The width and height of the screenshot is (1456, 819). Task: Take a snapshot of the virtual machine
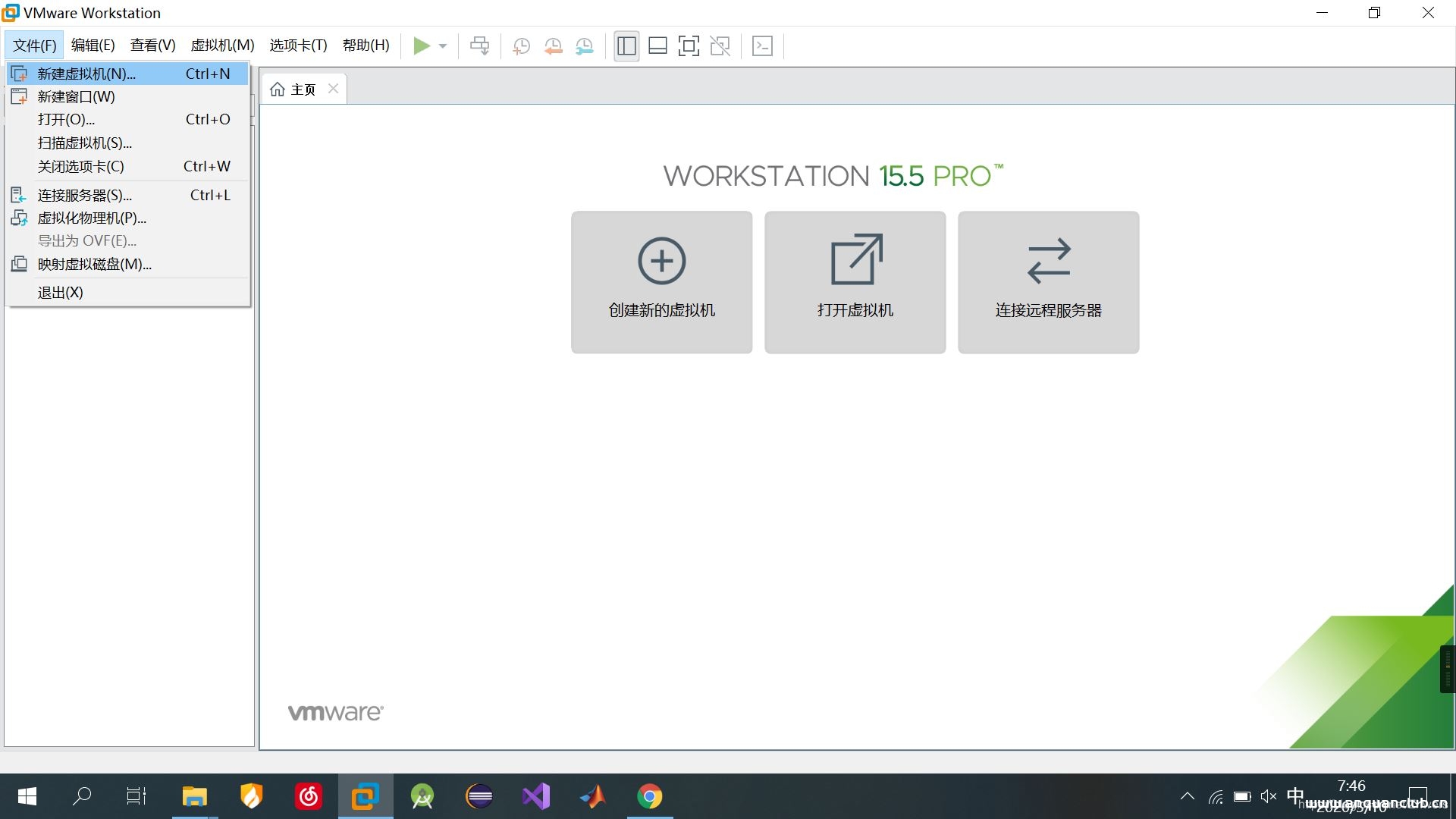521,45
